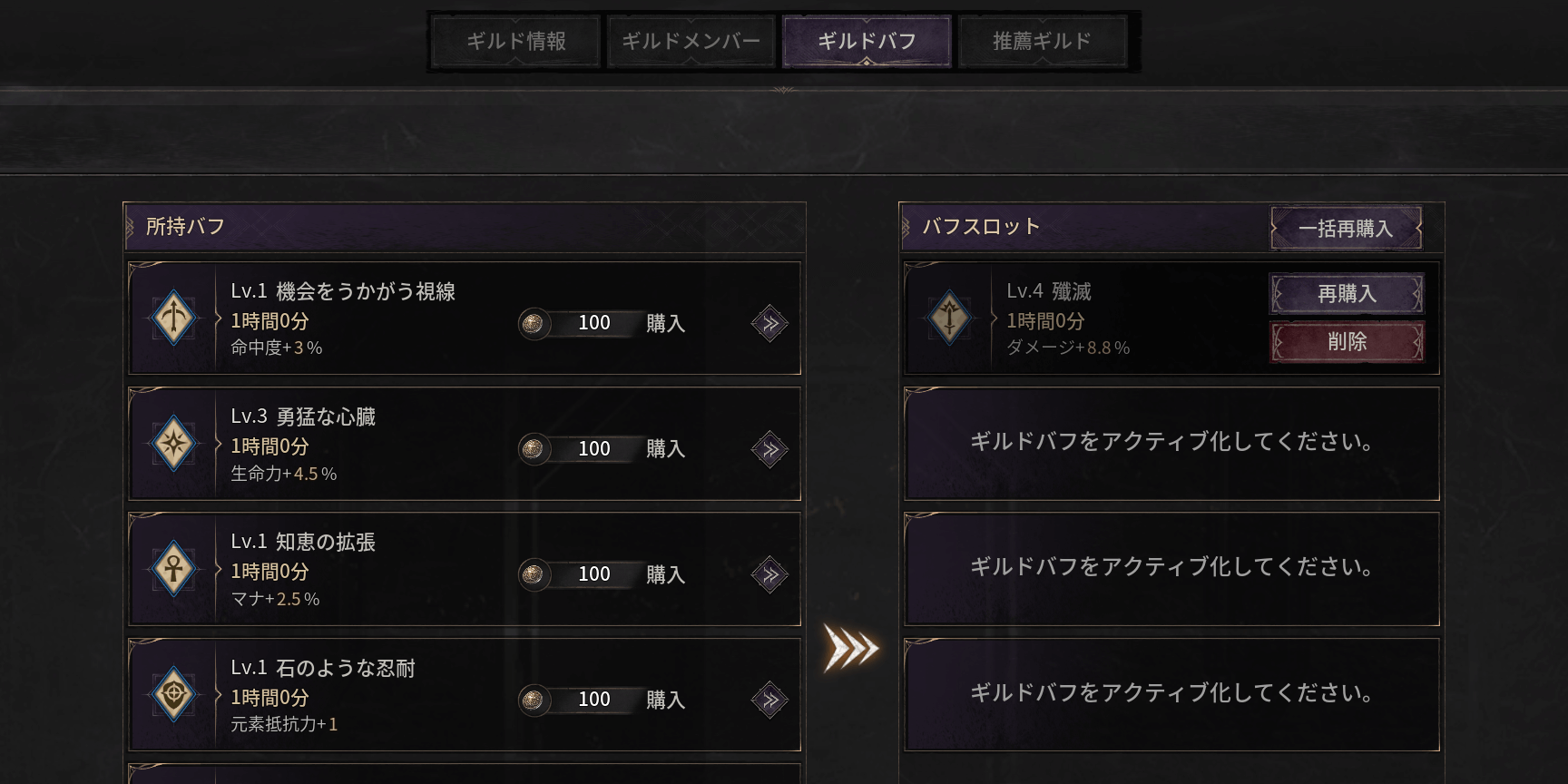Click 再購入 for the Lv.4 殲滅 buff
This screenshot has height=784, width=1568.
(1347, 294)
